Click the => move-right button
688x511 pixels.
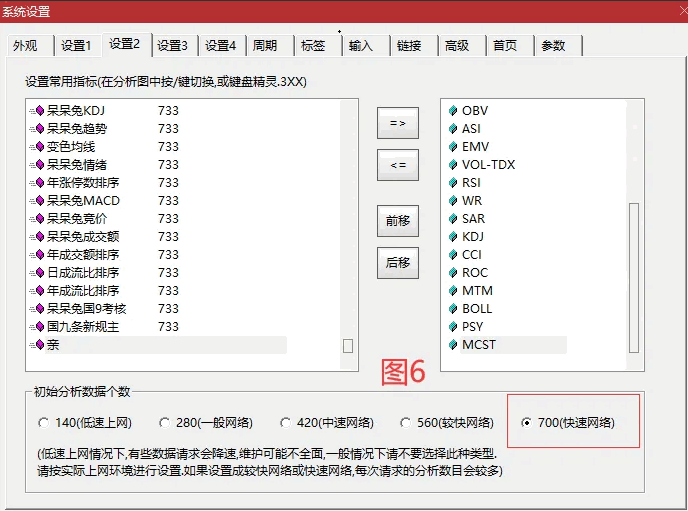click(x=398, y=123)
